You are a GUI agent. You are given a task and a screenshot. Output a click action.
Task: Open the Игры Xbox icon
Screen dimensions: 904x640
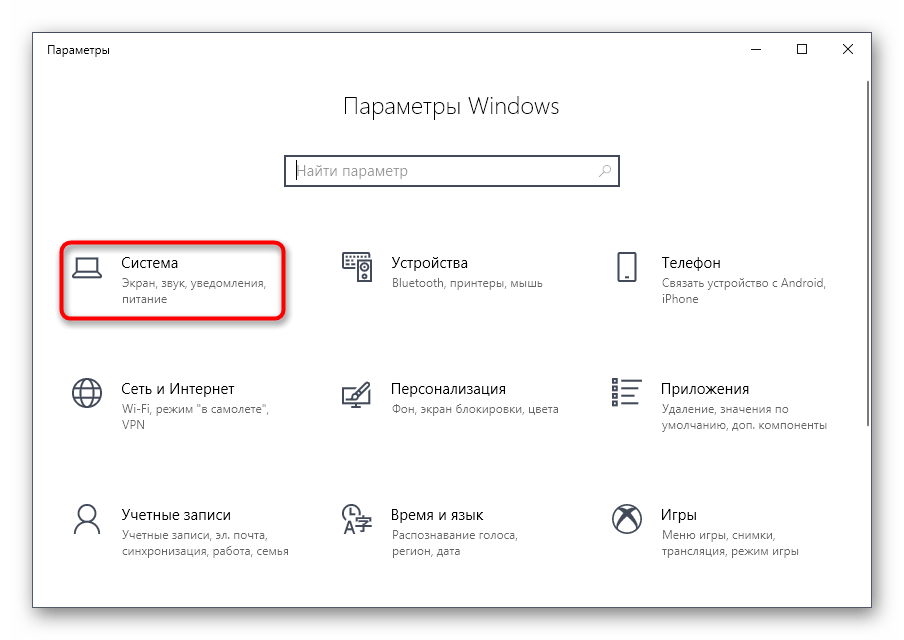point(627,519)
